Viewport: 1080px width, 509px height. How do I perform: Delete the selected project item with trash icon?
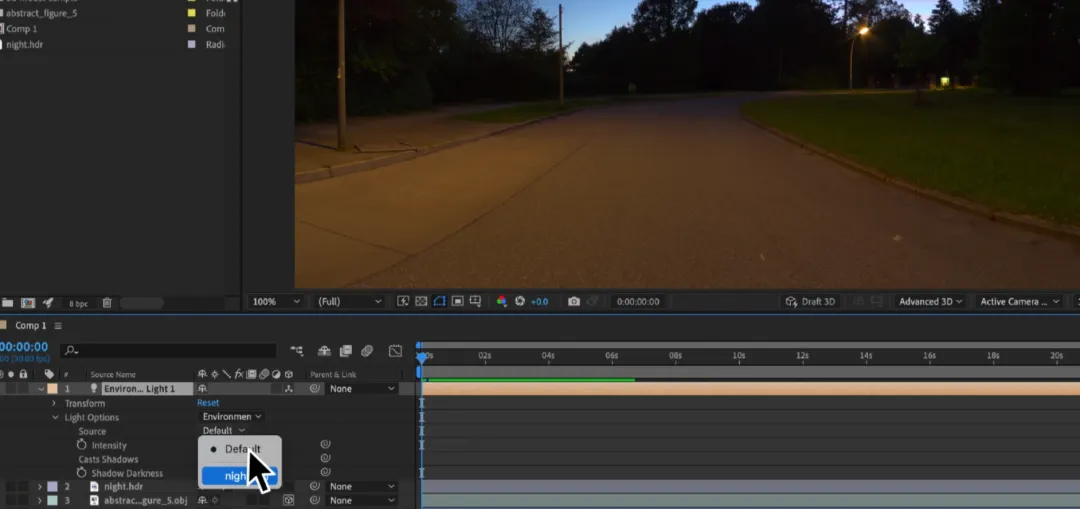tap(107, 302)
